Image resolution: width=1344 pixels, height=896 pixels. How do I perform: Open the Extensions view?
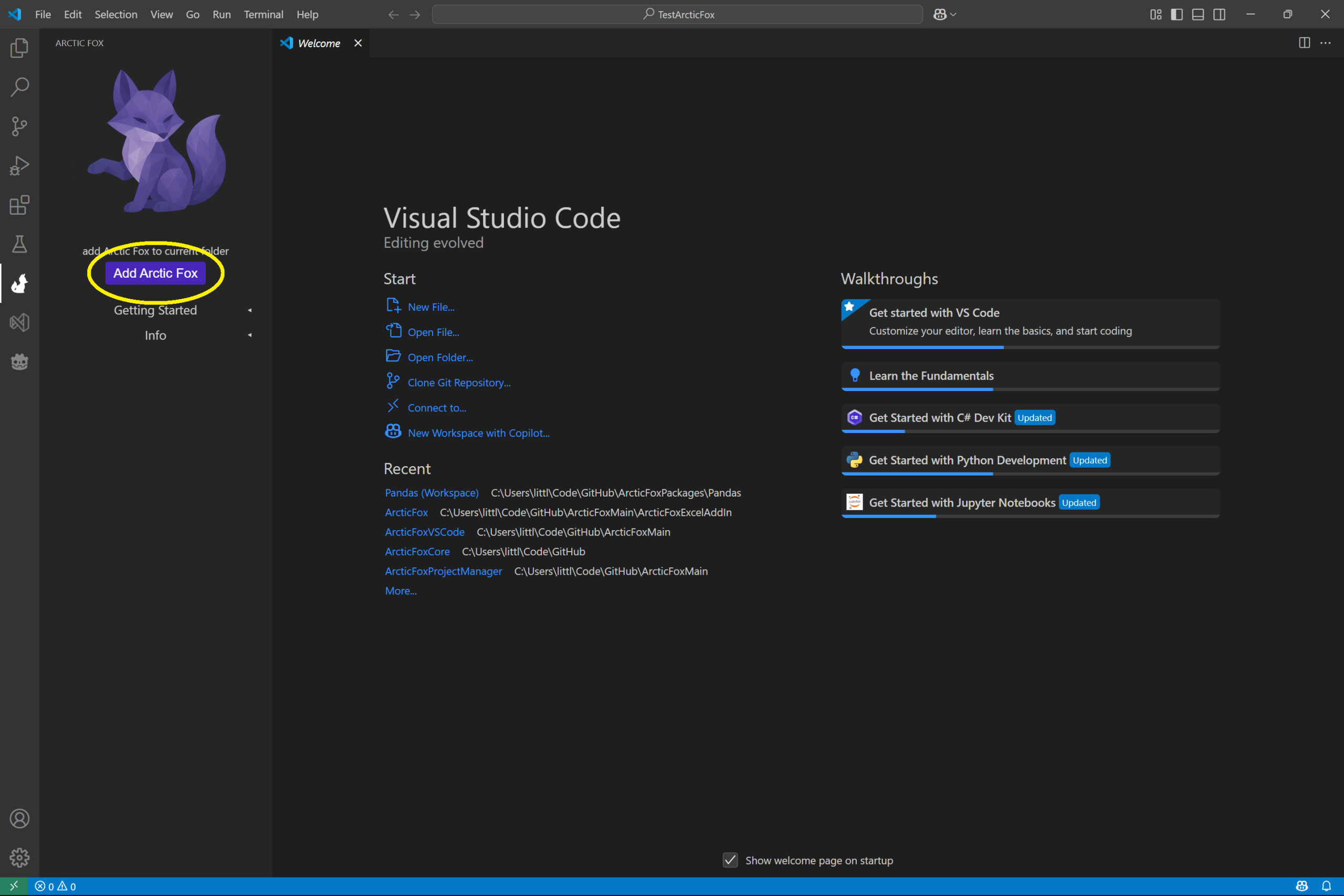19,205
